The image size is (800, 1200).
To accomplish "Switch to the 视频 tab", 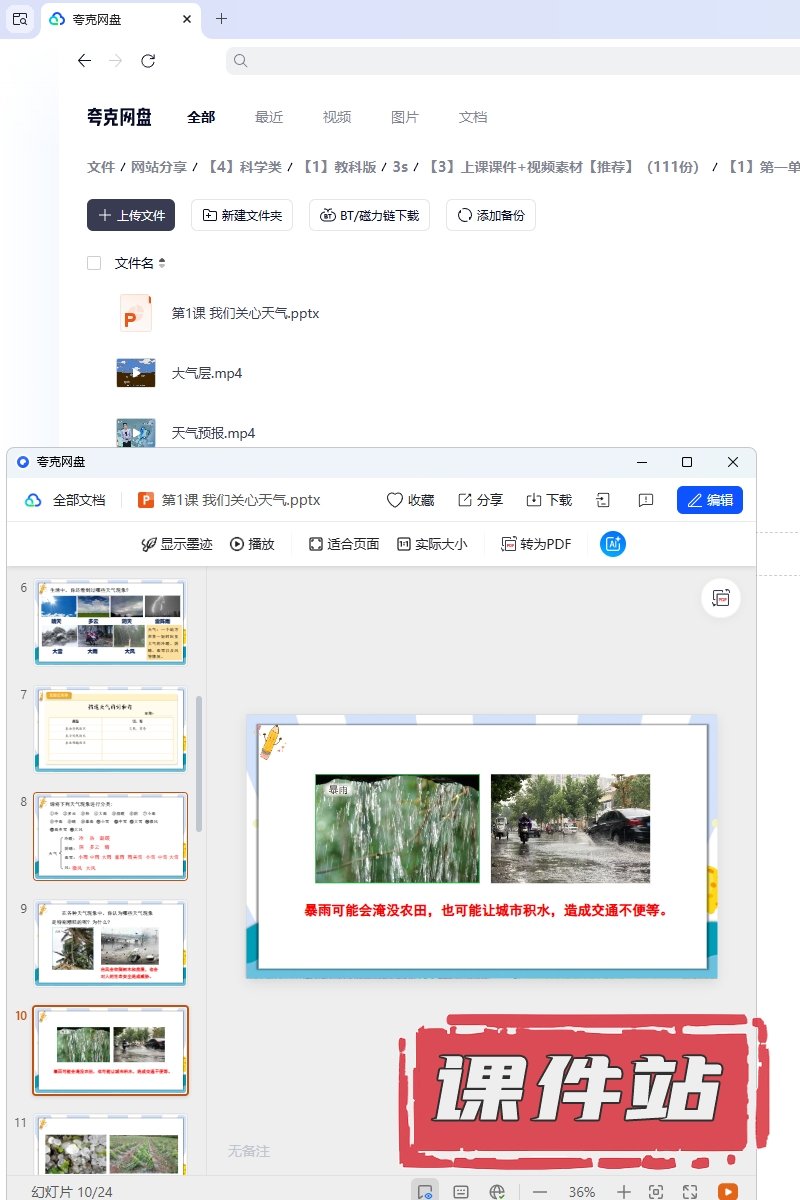I will 337,117.
